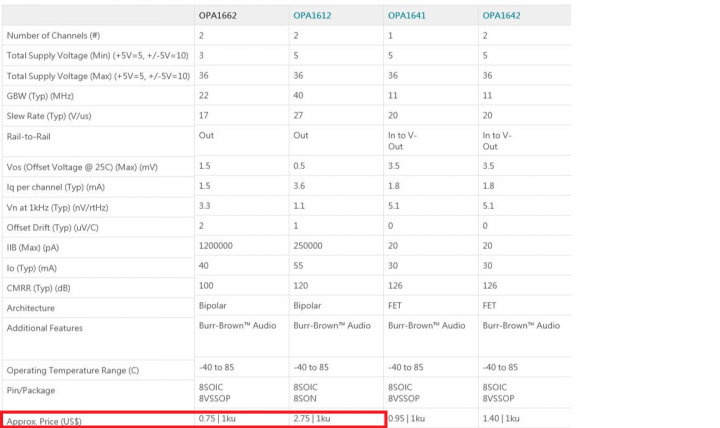This screenshot has width=720, height=428.
Task: Click the 1.40 | 1ku price for OPA1642
Action: tap(501, 418)
